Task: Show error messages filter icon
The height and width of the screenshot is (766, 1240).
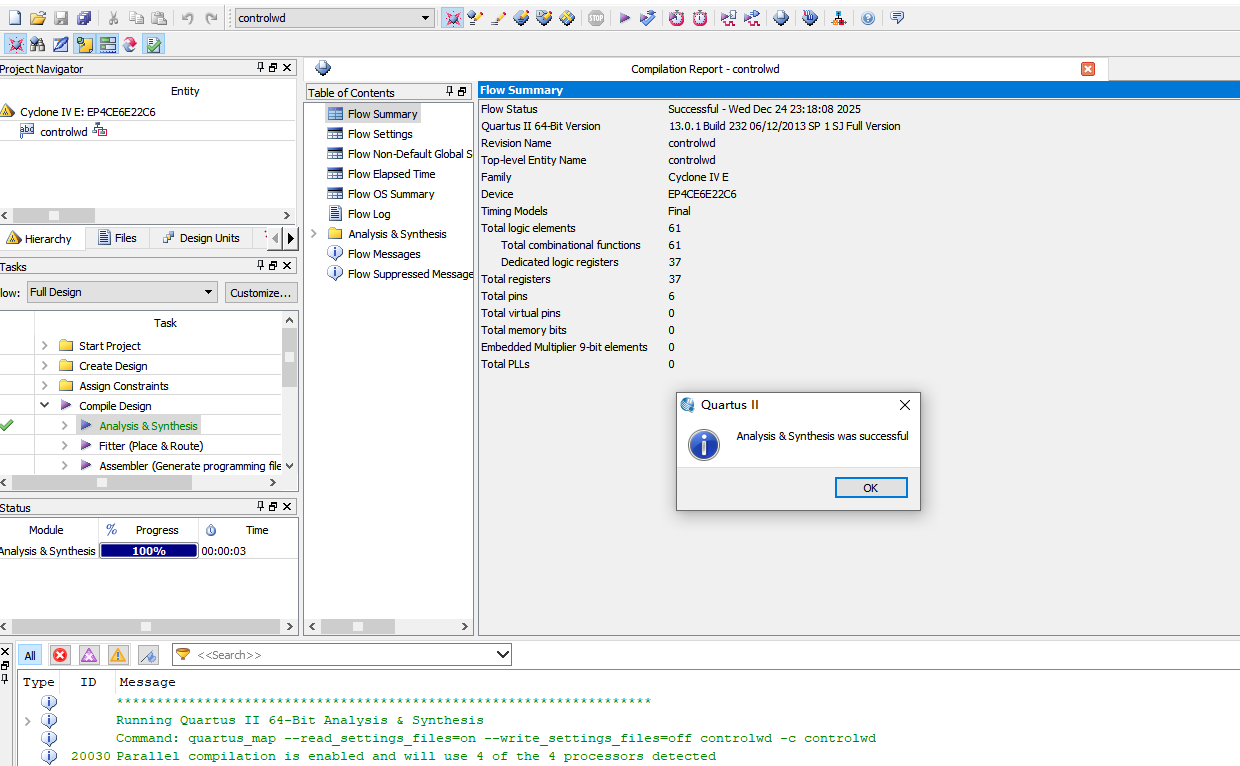Action: (60, 655)
